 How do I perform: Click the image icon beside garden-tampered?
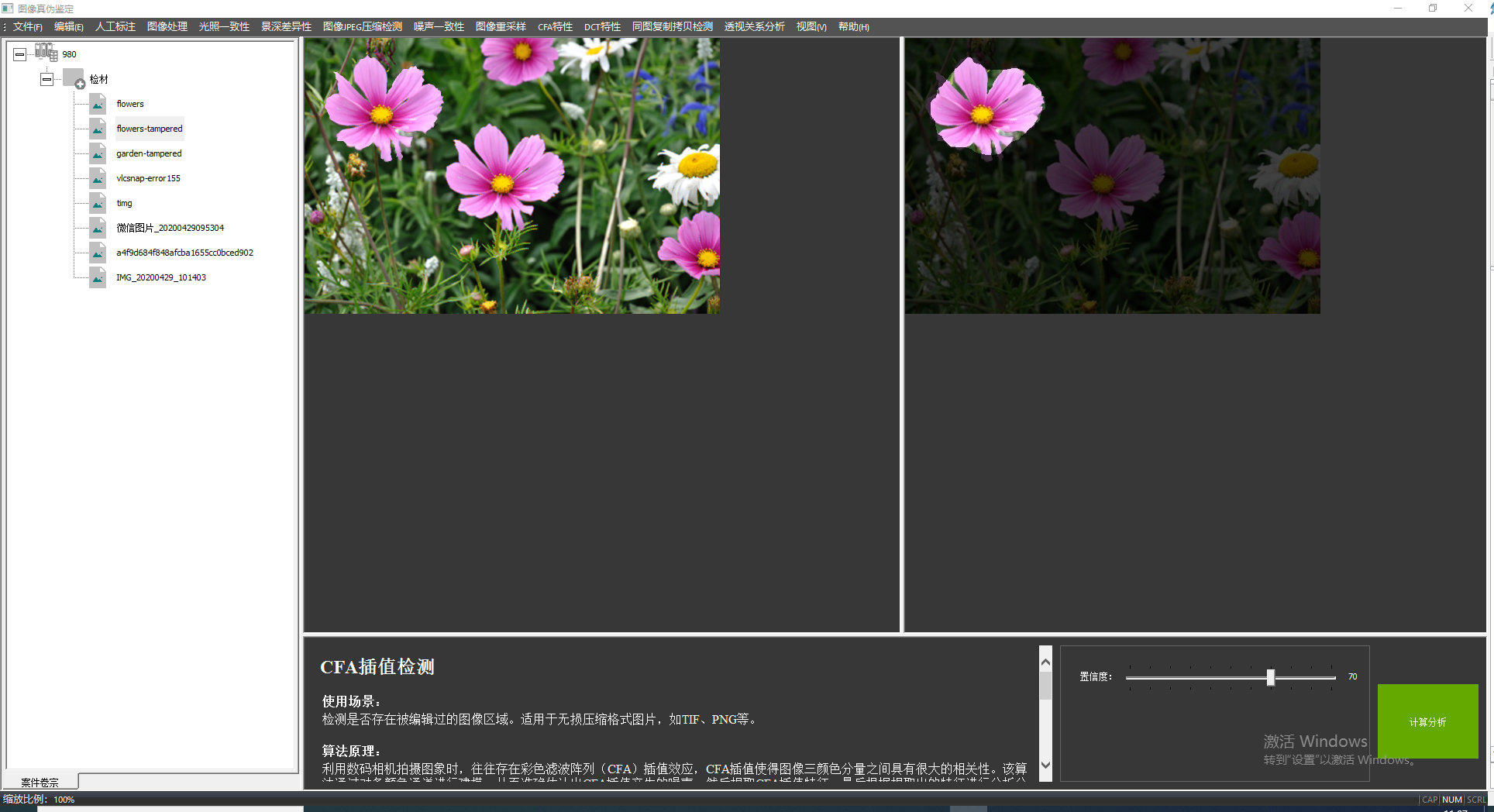click(x=98, y=153)
